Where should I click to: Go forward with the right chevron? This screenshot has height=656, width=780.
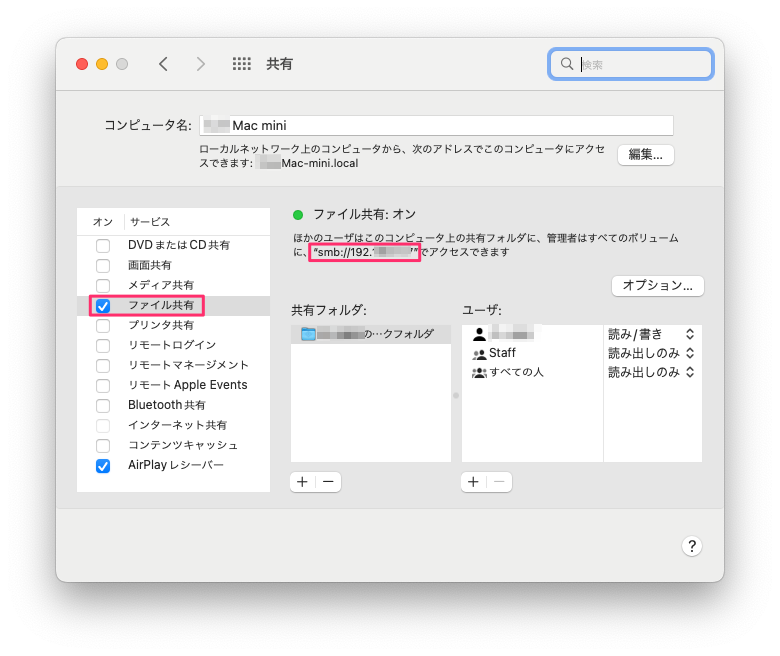[200, 64]
